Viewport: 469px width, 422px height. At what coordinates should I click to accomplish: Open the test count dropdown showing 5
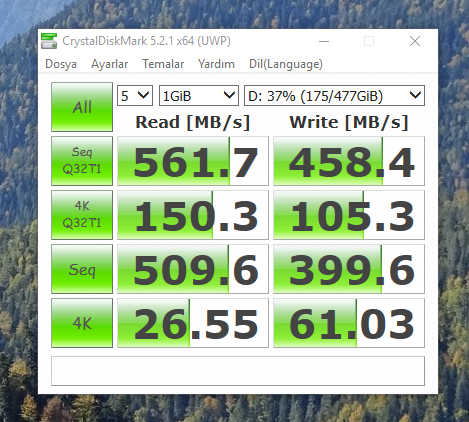click(135, 96)
